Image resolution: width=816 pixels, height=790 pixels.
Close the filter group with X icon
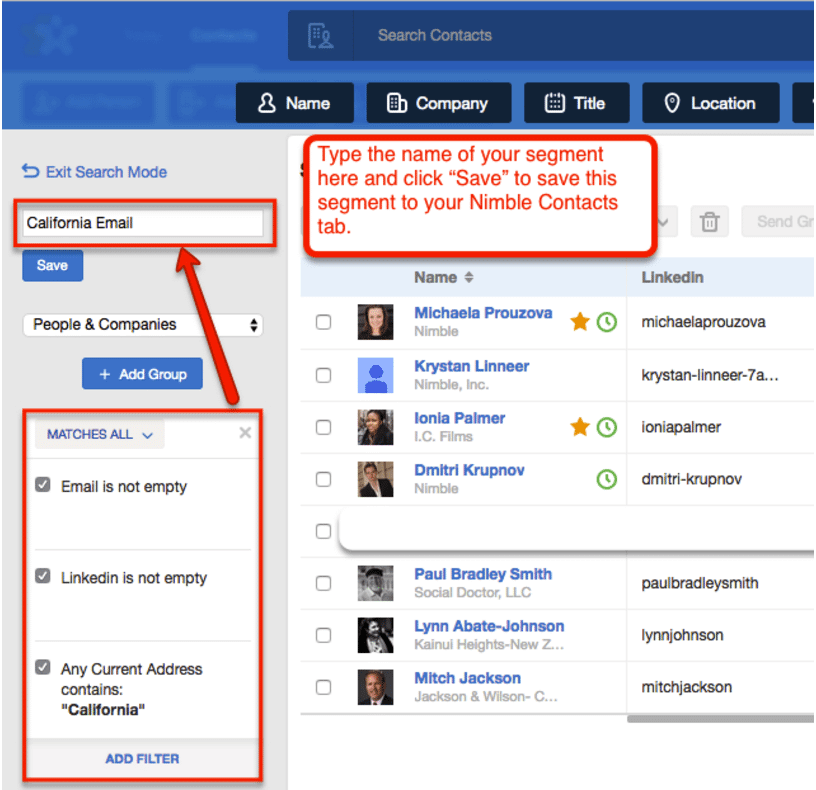coord(245,433)
